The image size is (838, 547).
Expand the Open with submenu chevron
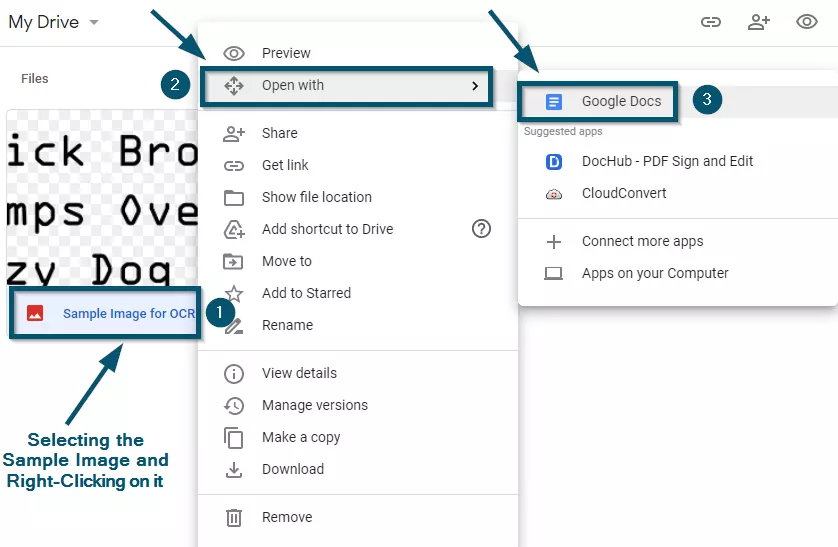click(475, 86)
